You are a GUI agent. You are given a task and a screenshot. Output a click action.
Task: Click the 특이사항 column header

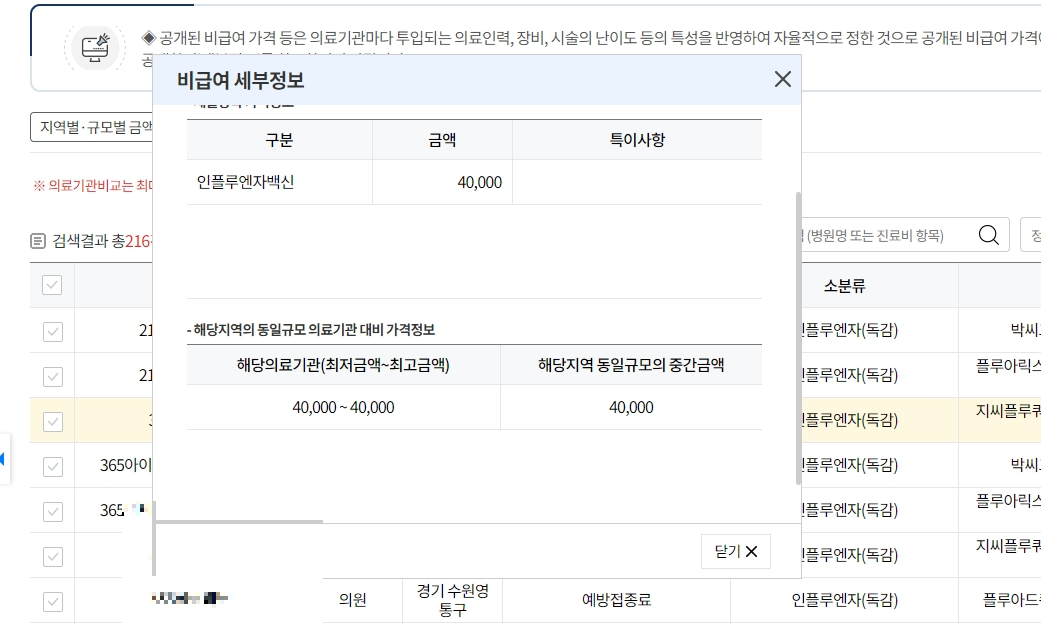coord(637,139)
